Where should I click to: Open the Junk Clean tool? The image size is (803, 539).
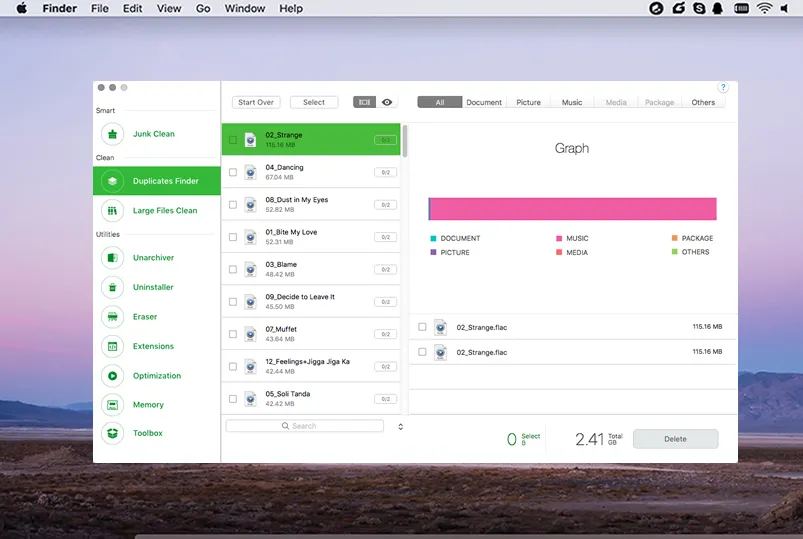click(x=153, y=134)
